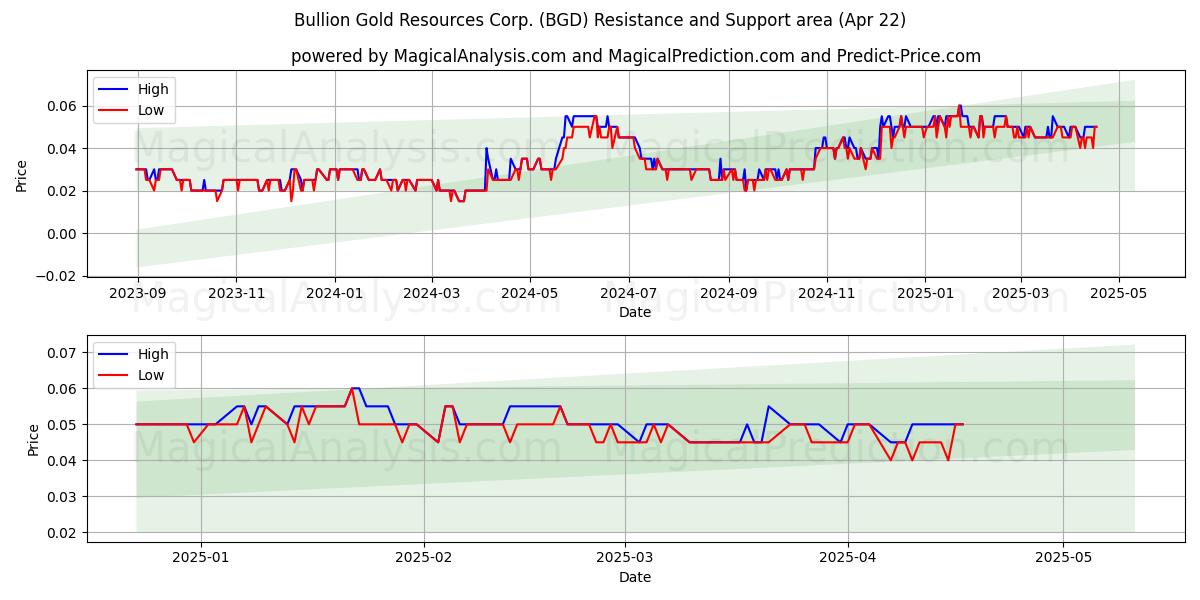The width and height of the screenshot is (1200, 600).
Task: Click the 2024-05 date tick label
Action: [x=530, y=294]
